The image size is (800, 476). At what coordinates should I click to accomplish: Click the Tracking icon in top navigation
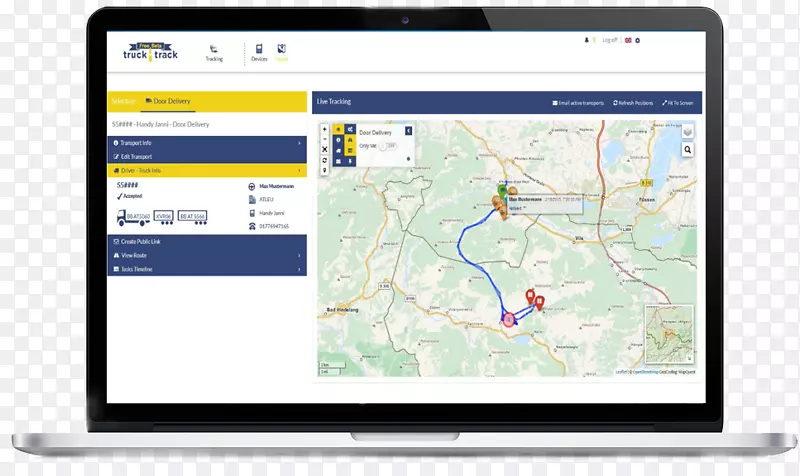pyautogui.click(x=214, y=52)
